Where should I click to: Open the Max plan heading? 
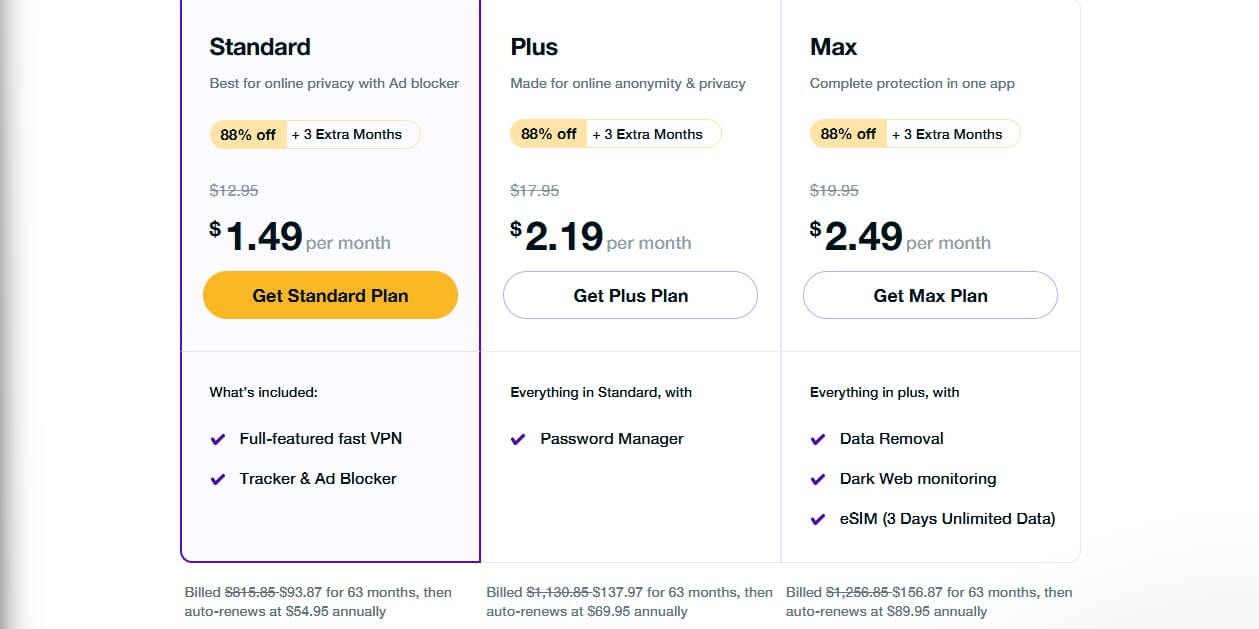point(832,46)
